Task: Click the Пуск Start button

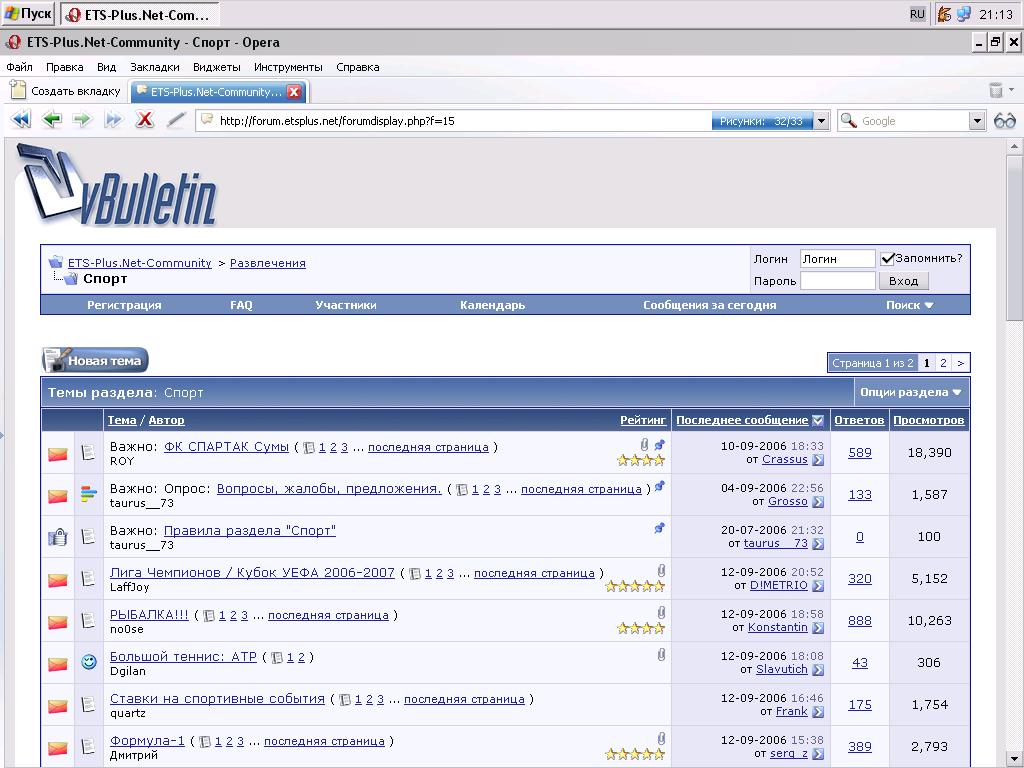Action: click(28, 14)
